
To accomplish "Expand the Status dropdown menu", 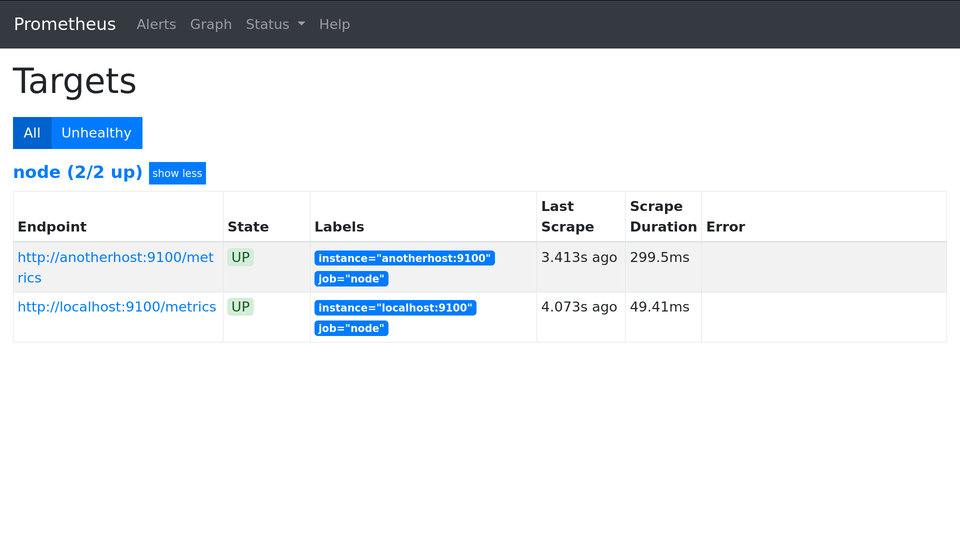I will point(275,24).
